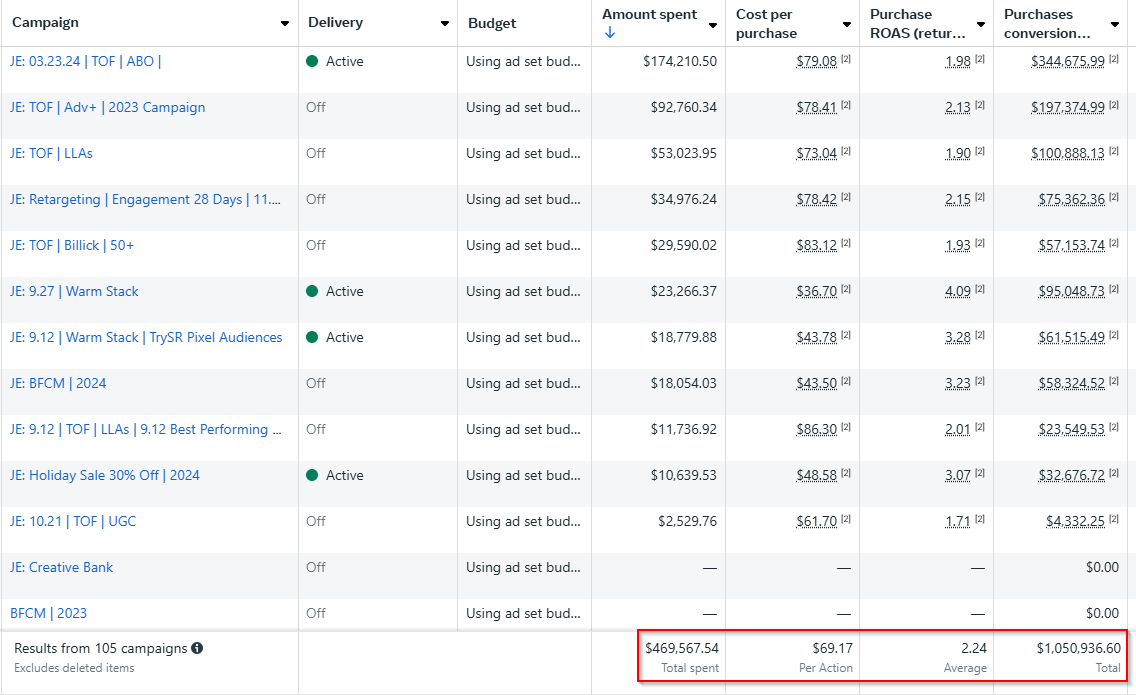The width and height of the screenshot is (1136, 695).
Task: Expand Purchases conversion column dropdown
Action: 1115,24
